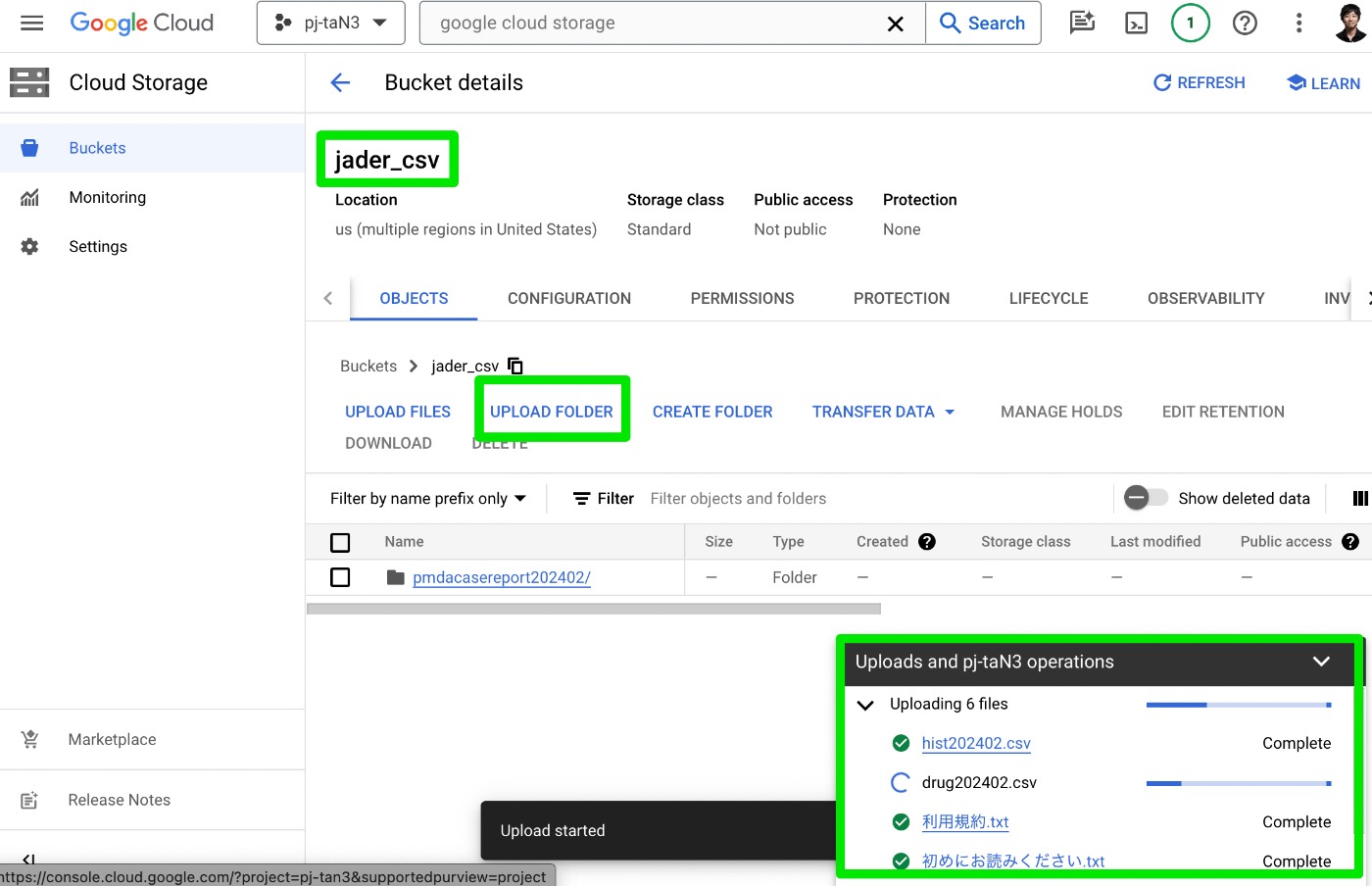1372x886 pixels.
Task: Switch to the Configuration tab
Action: [569, 298]
